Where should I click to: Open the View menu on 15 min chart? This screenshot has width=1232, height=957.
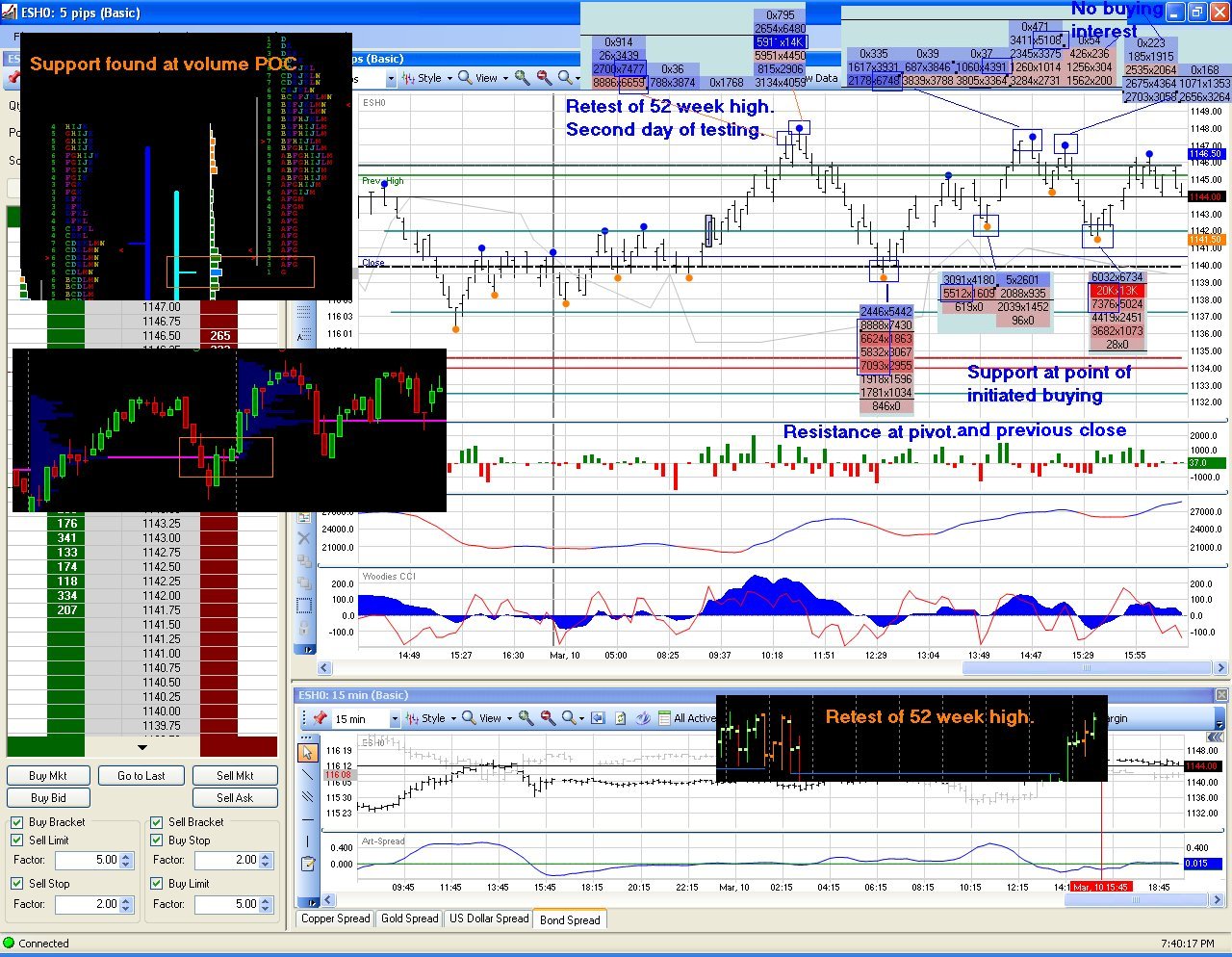point(488,718)
